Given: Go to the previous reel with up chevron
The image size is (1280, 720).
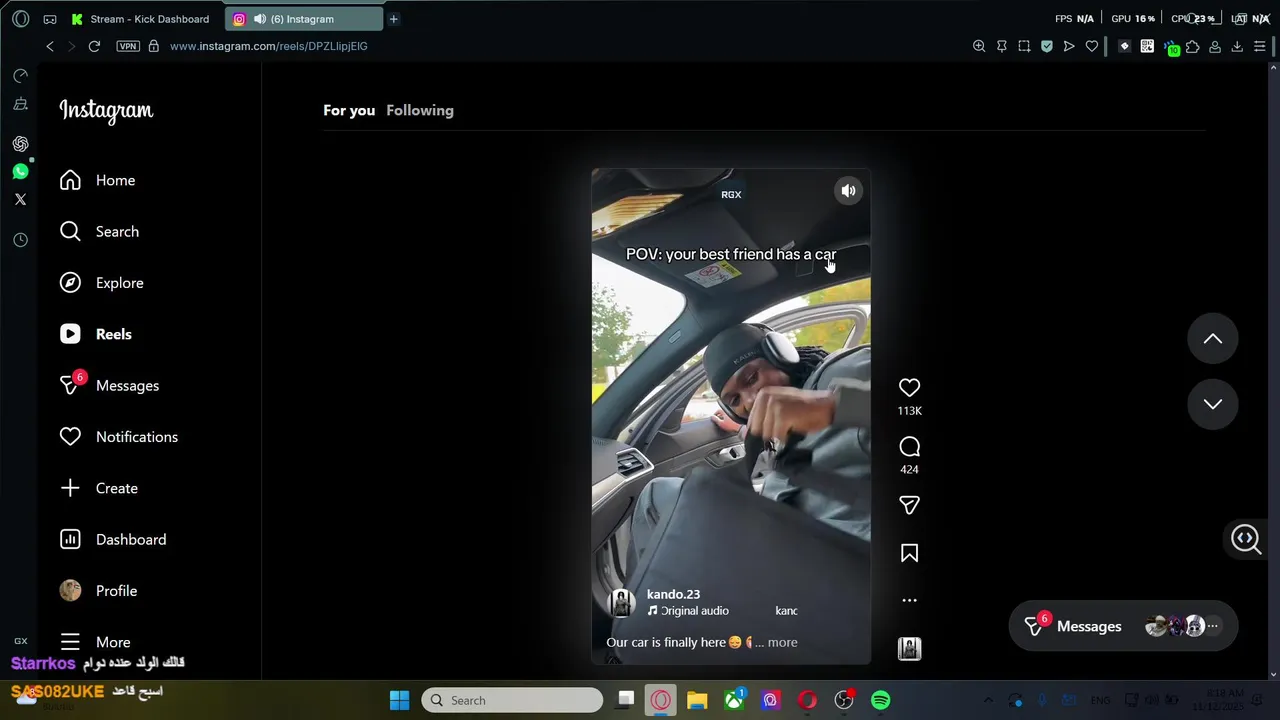Looking at the screenshot, I should click(x=1212, y=339).
